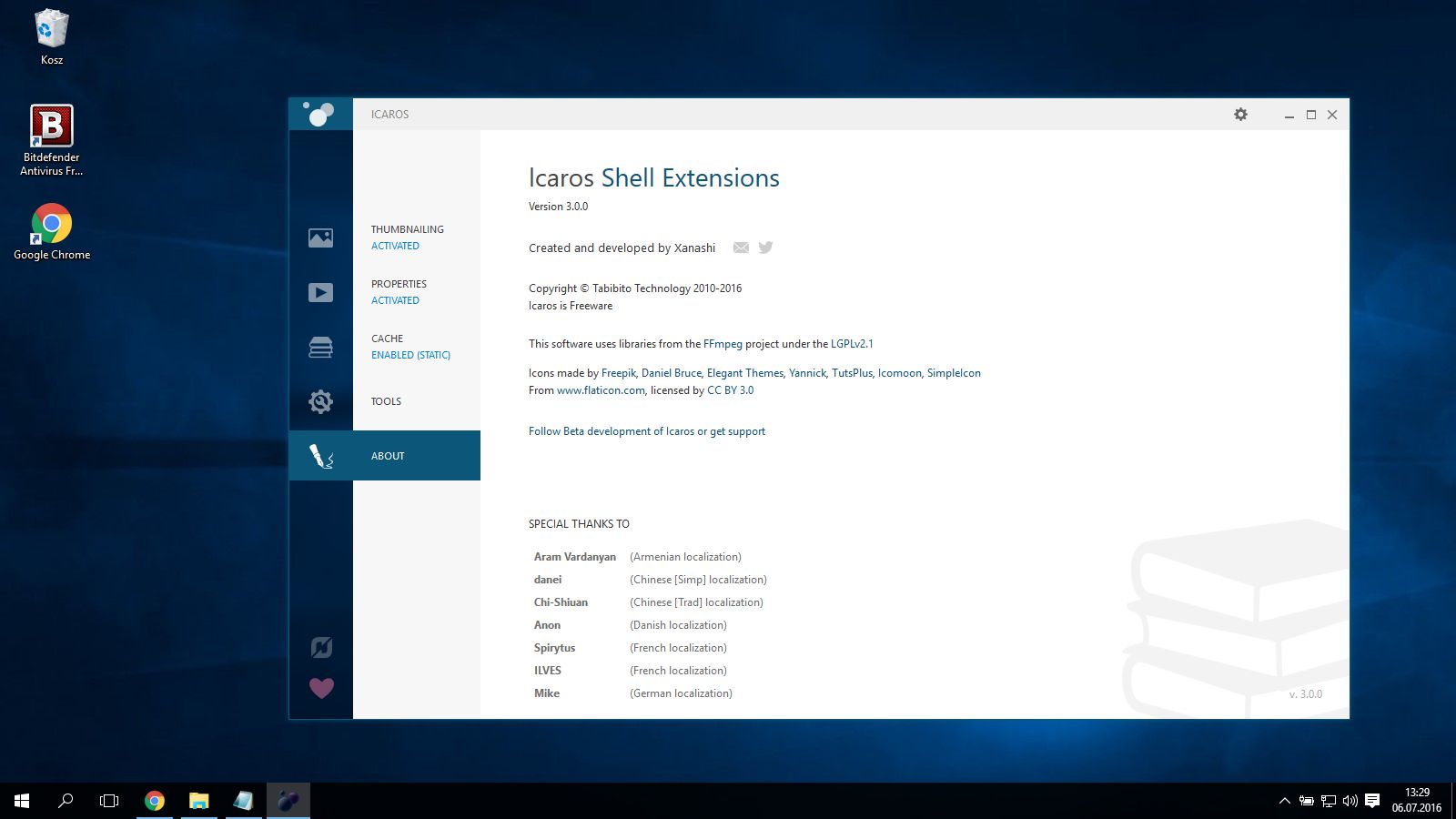Open the Icomoon link
This screenshot has width=1456, height=819.
click(900, 373)
